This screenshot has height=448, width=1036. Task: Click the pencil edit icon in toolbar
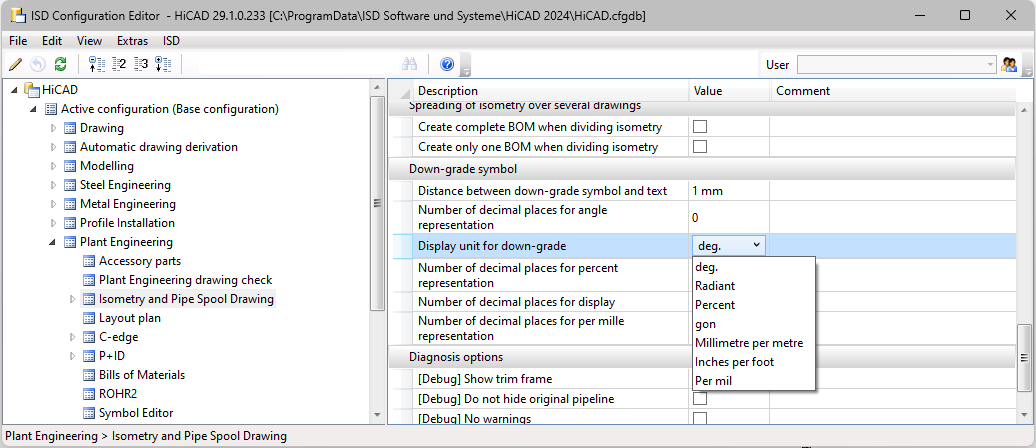click(x=16, y=64)
